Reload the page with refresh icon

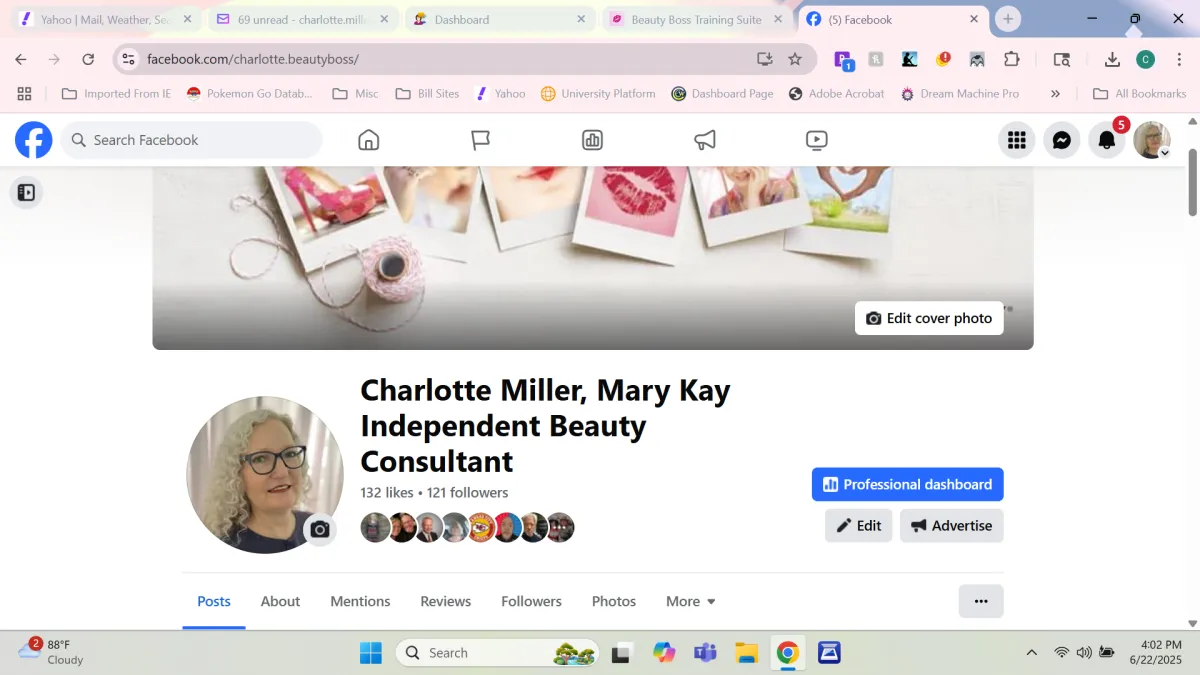88,59
